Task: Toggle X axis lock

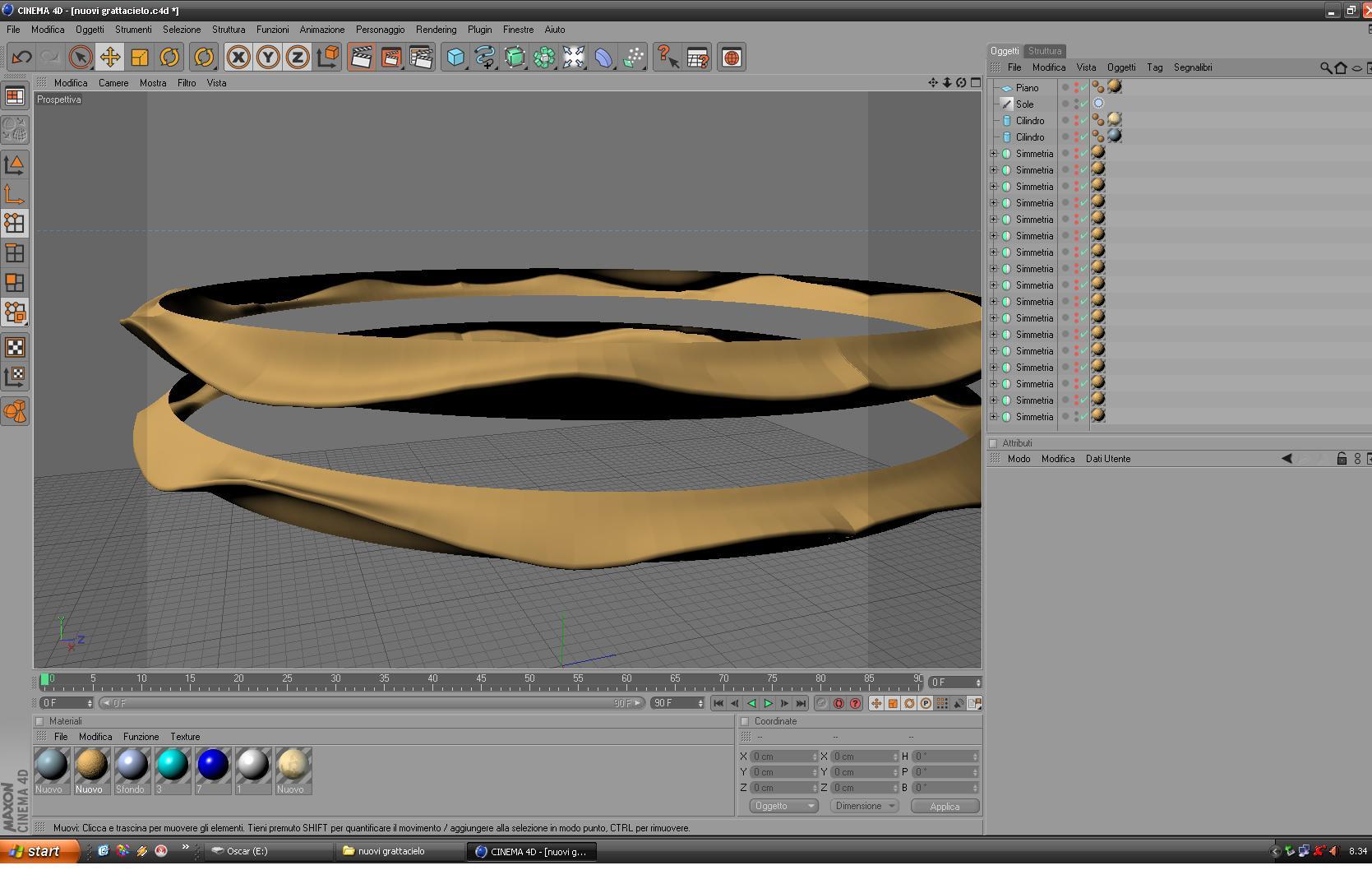Action: (x=238, y=58)
